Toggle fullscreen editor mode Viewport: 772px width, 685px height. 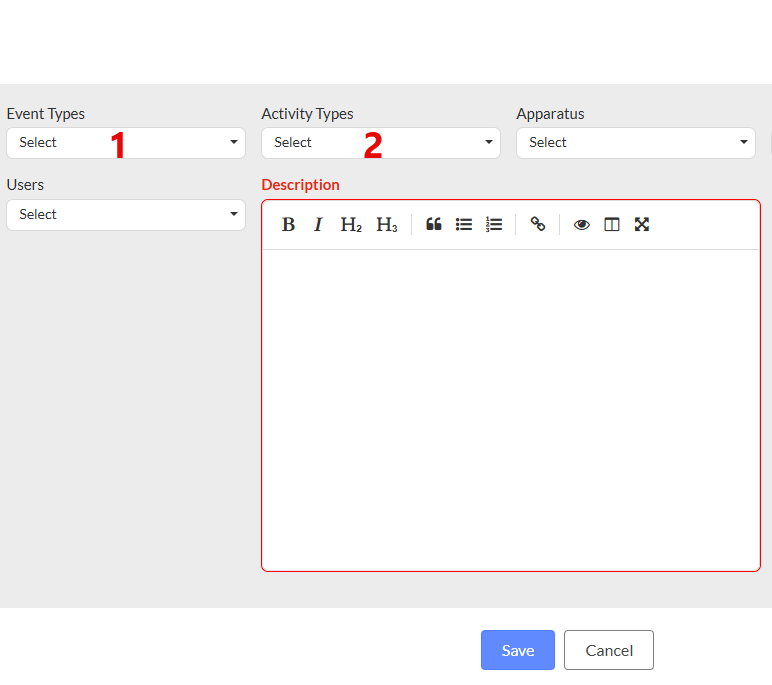pyautogui.click(x=642, y=225)
